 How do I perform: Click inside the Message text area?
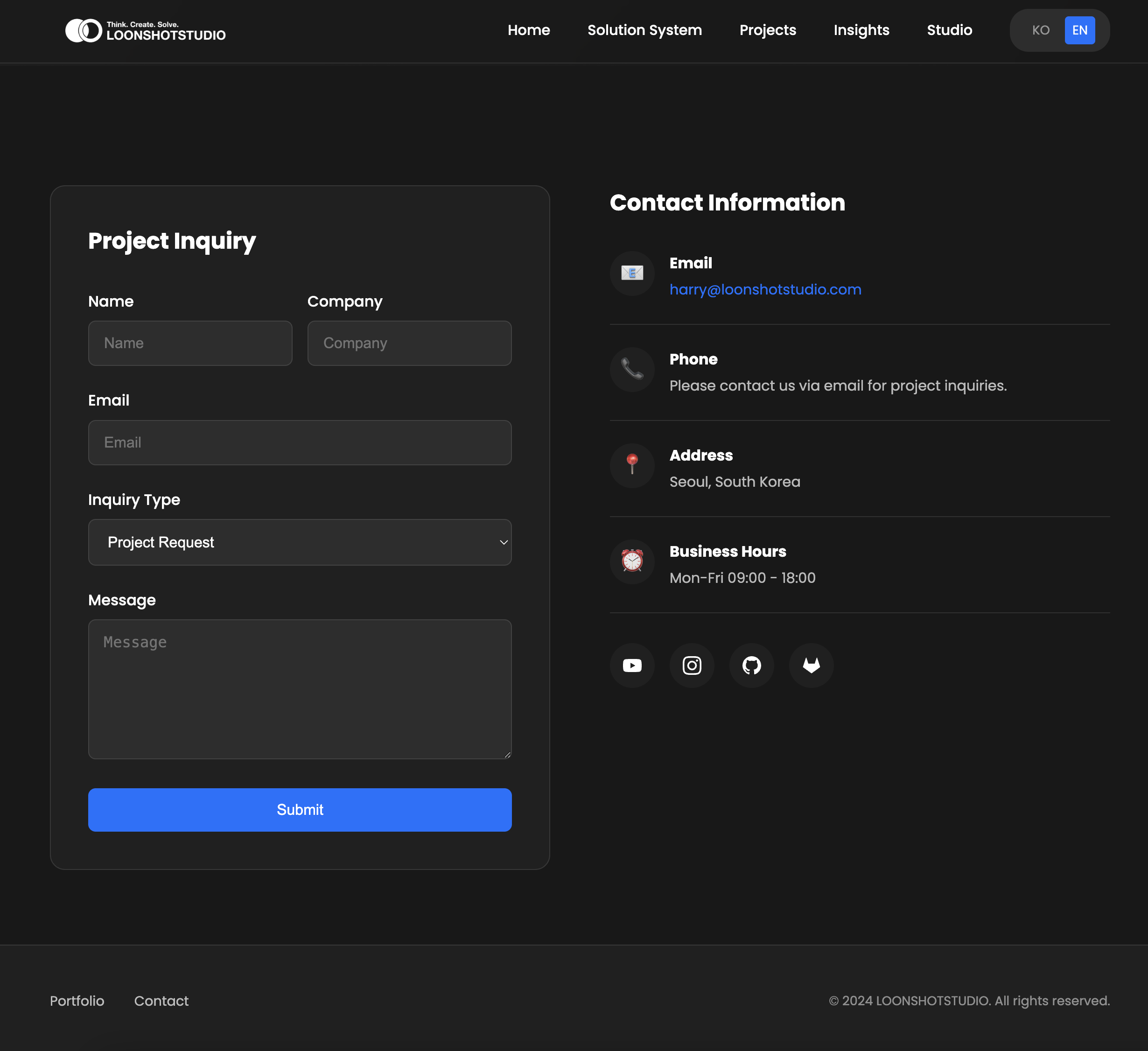pos(300,689)
